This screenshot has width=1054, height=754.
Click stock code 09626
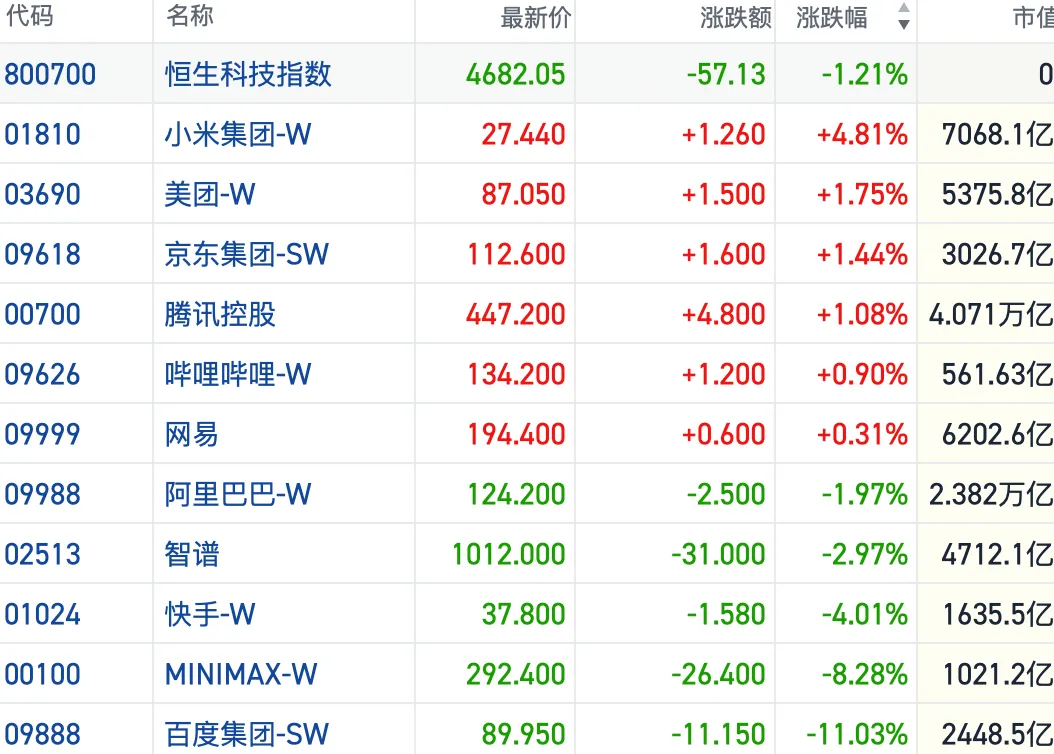pos(42,375)
